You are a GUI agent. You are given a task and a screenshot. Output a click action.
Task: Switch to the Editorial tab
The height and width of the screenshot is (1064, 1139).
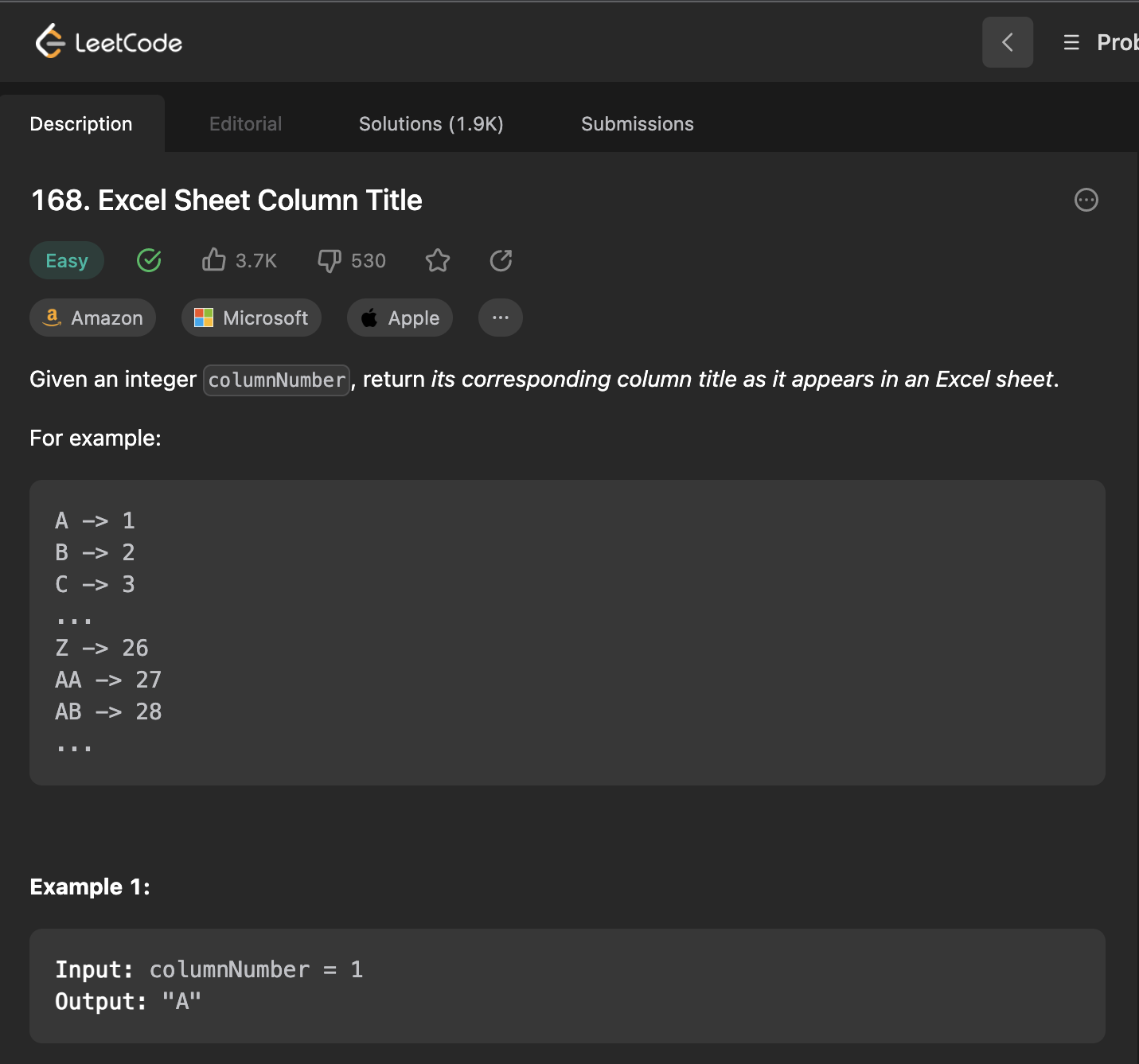click(x=245, y=124)
